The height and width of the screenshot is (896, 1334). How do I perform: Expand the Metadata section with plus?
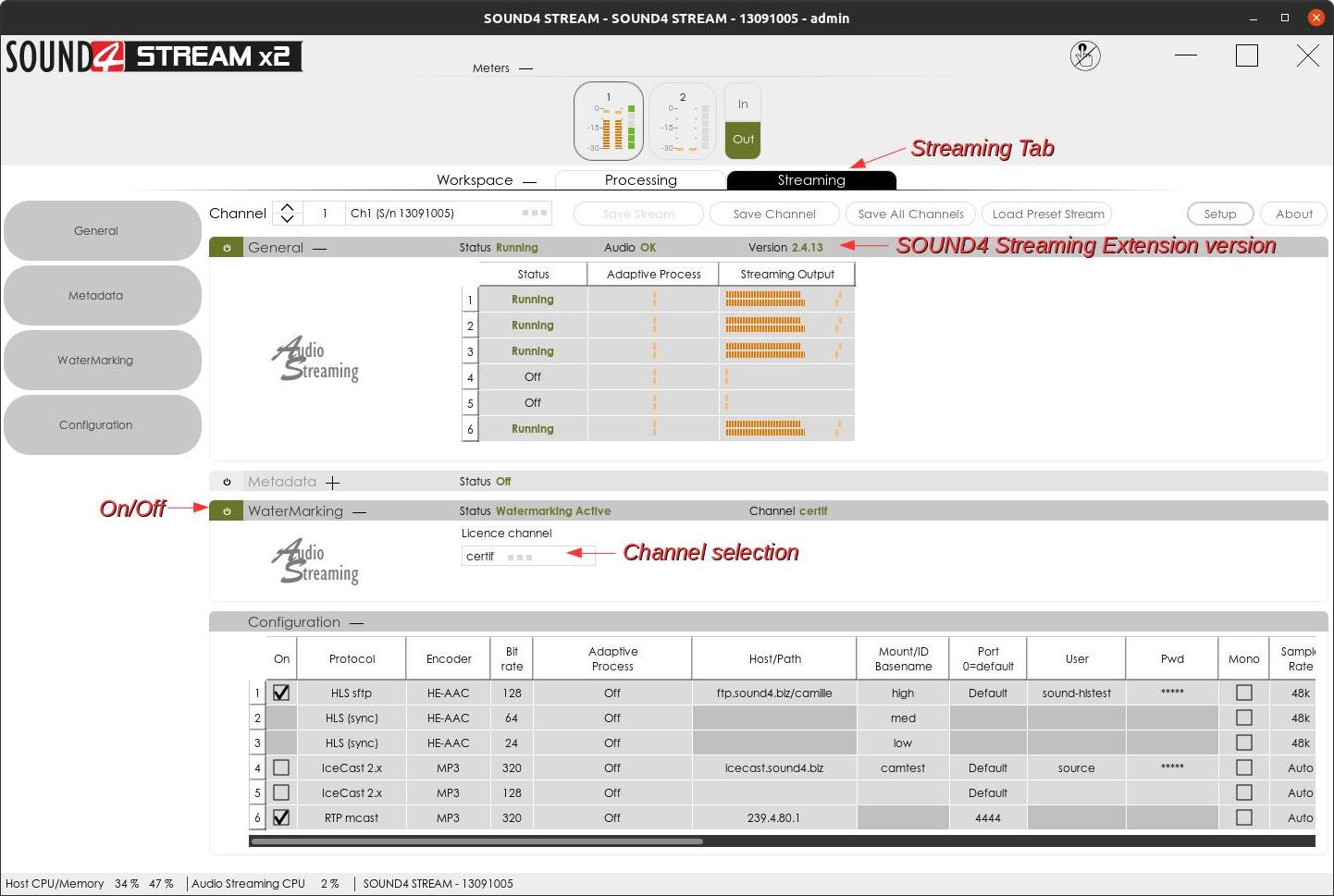pyautogui.click(x=332, y=483)
